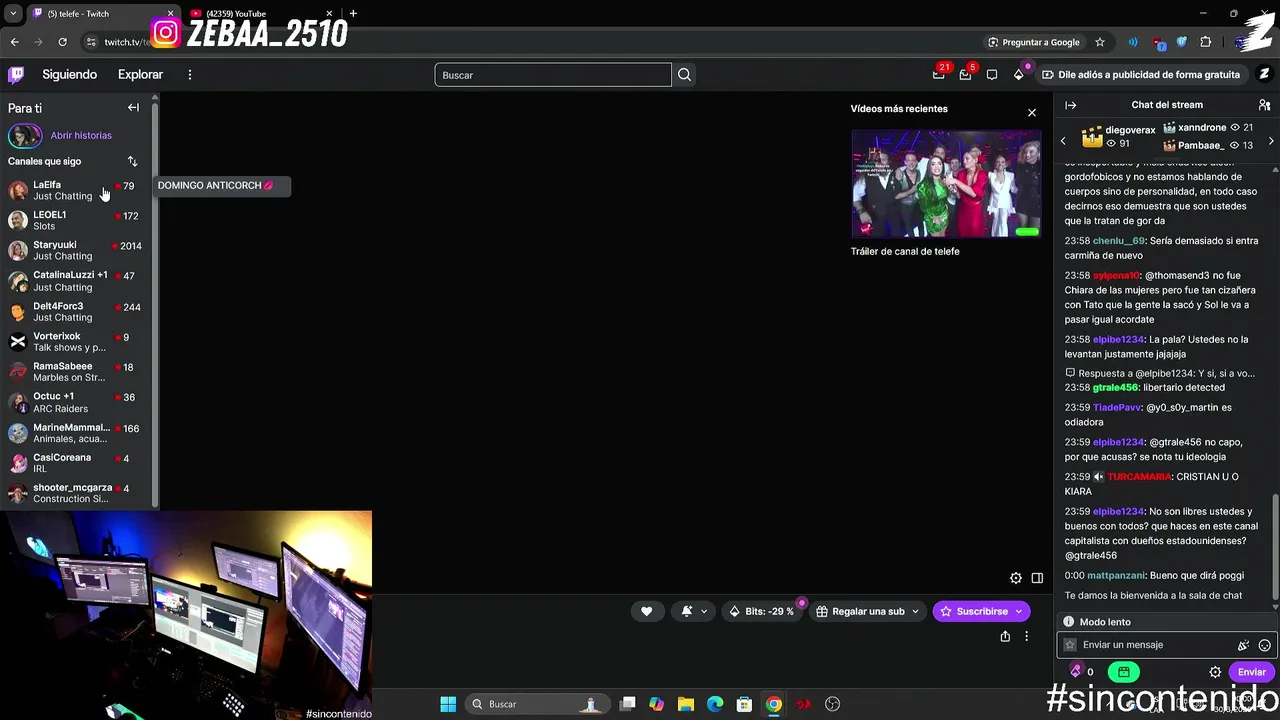Viewport: 1280px width, 720px height.
Task: Click the green channel points button
Action: point(1123,672)
